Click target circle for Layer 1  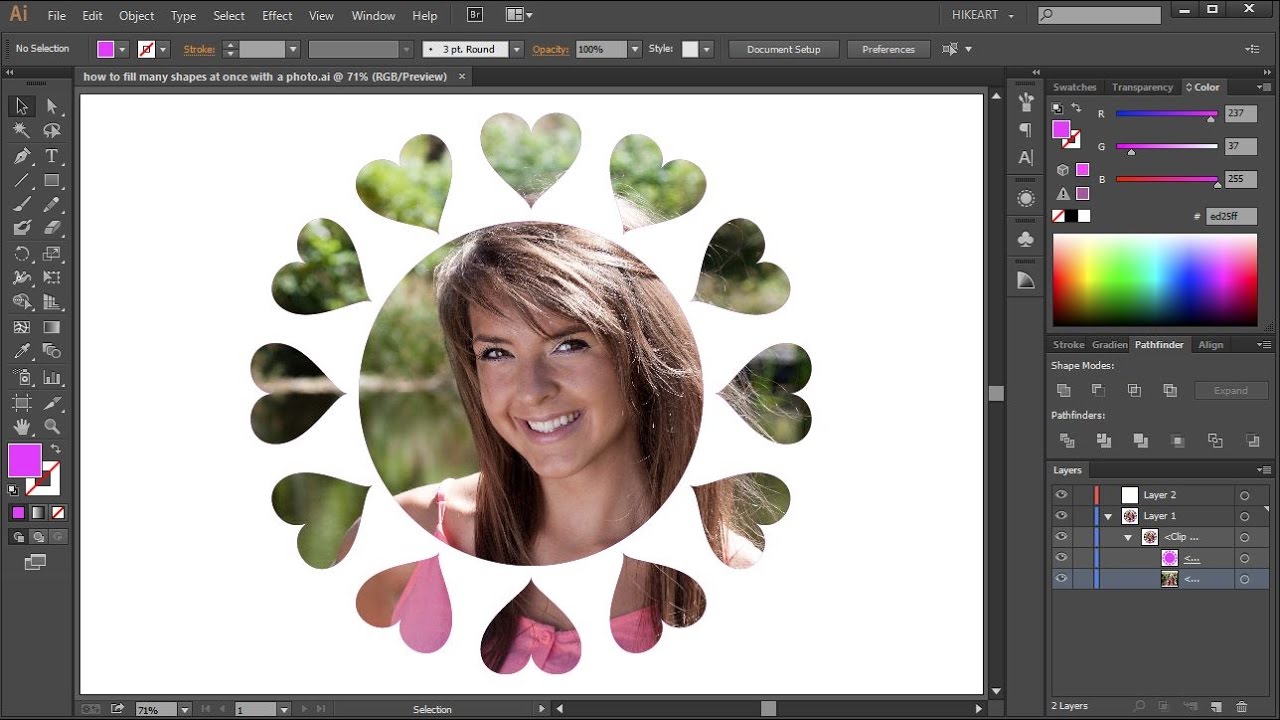1245,516
